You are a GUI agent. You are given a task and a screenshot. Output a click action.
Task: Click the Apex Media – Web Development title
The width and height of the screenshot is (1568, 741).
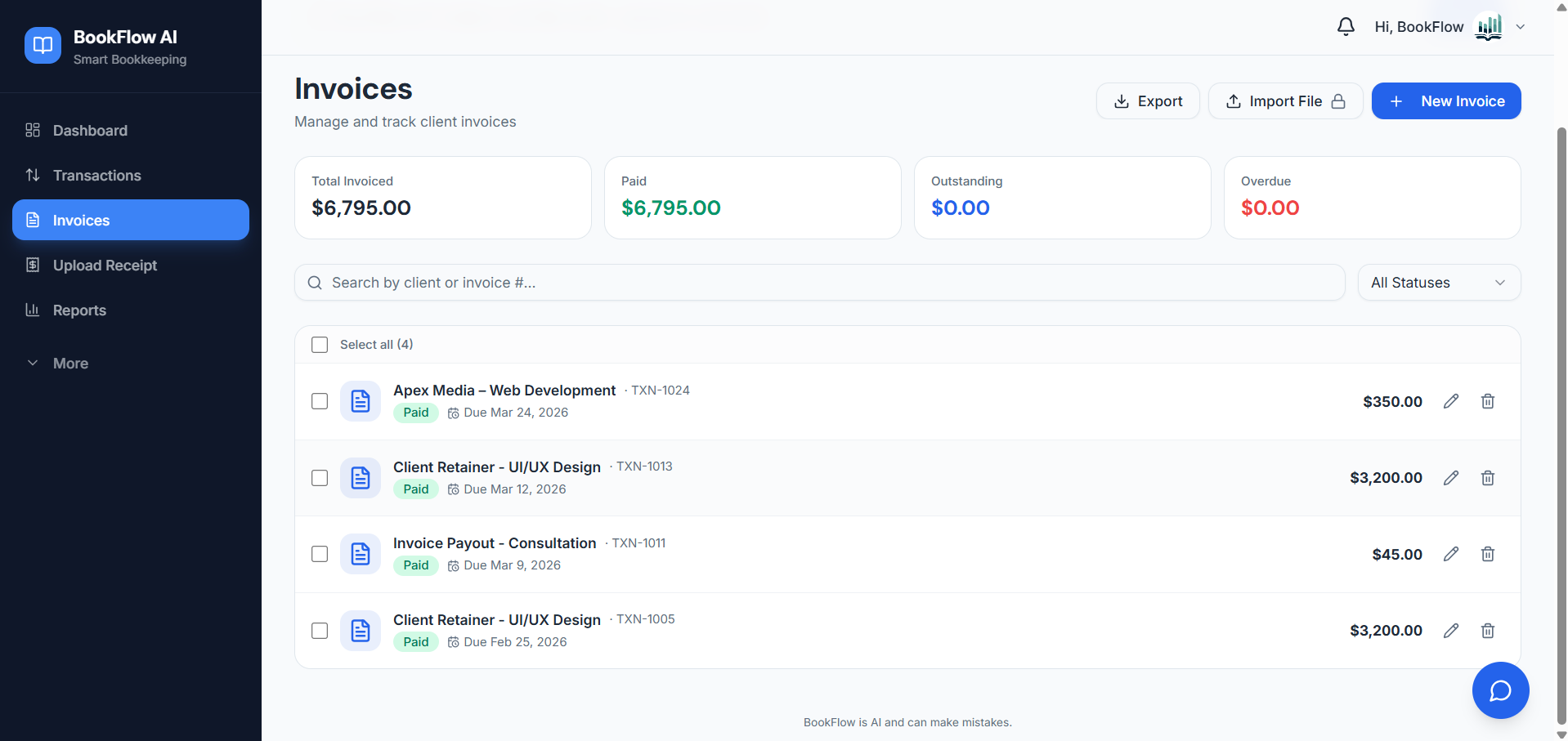(504, 391)
